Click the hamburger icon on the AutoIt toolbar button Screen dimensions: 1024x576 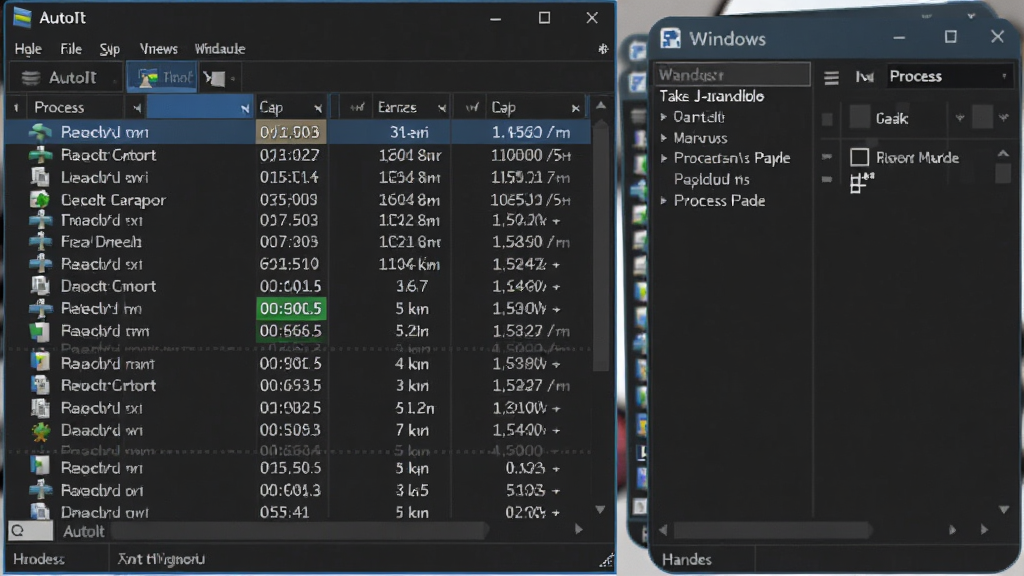click(x=31, y=78)
